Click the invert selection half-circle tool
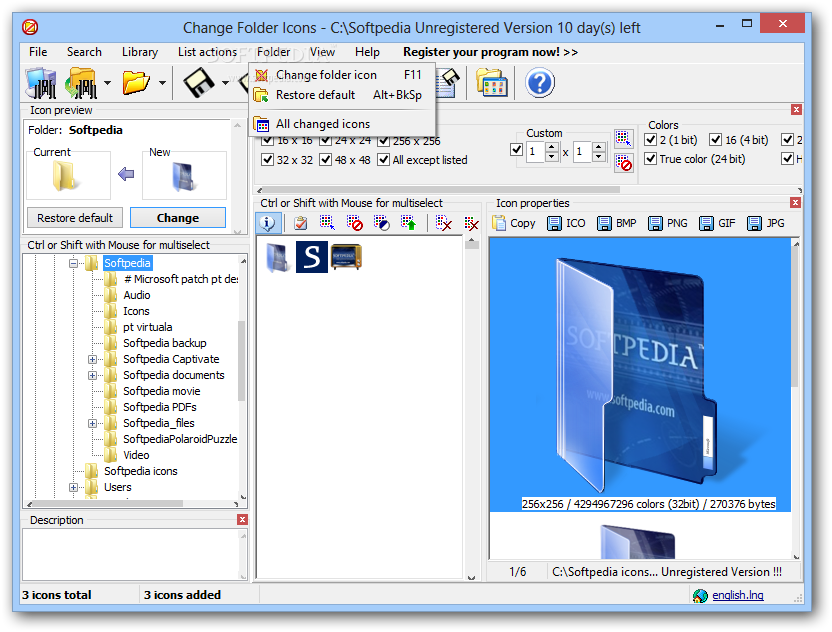The height and width of the screenshot is (632, 832). click(381, 223)
